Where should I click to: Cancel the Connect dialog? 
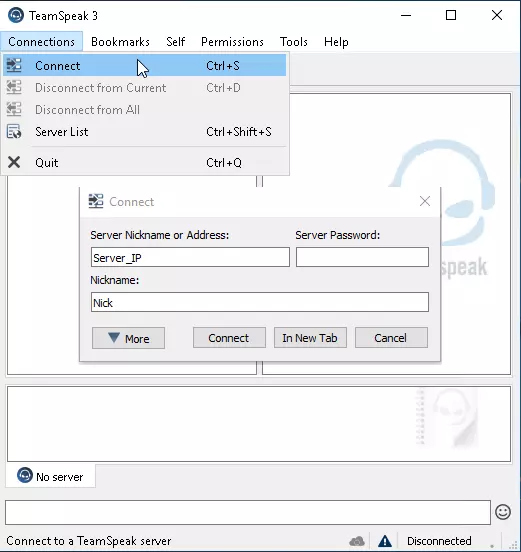pyautogui.click(x=391, y=338)
